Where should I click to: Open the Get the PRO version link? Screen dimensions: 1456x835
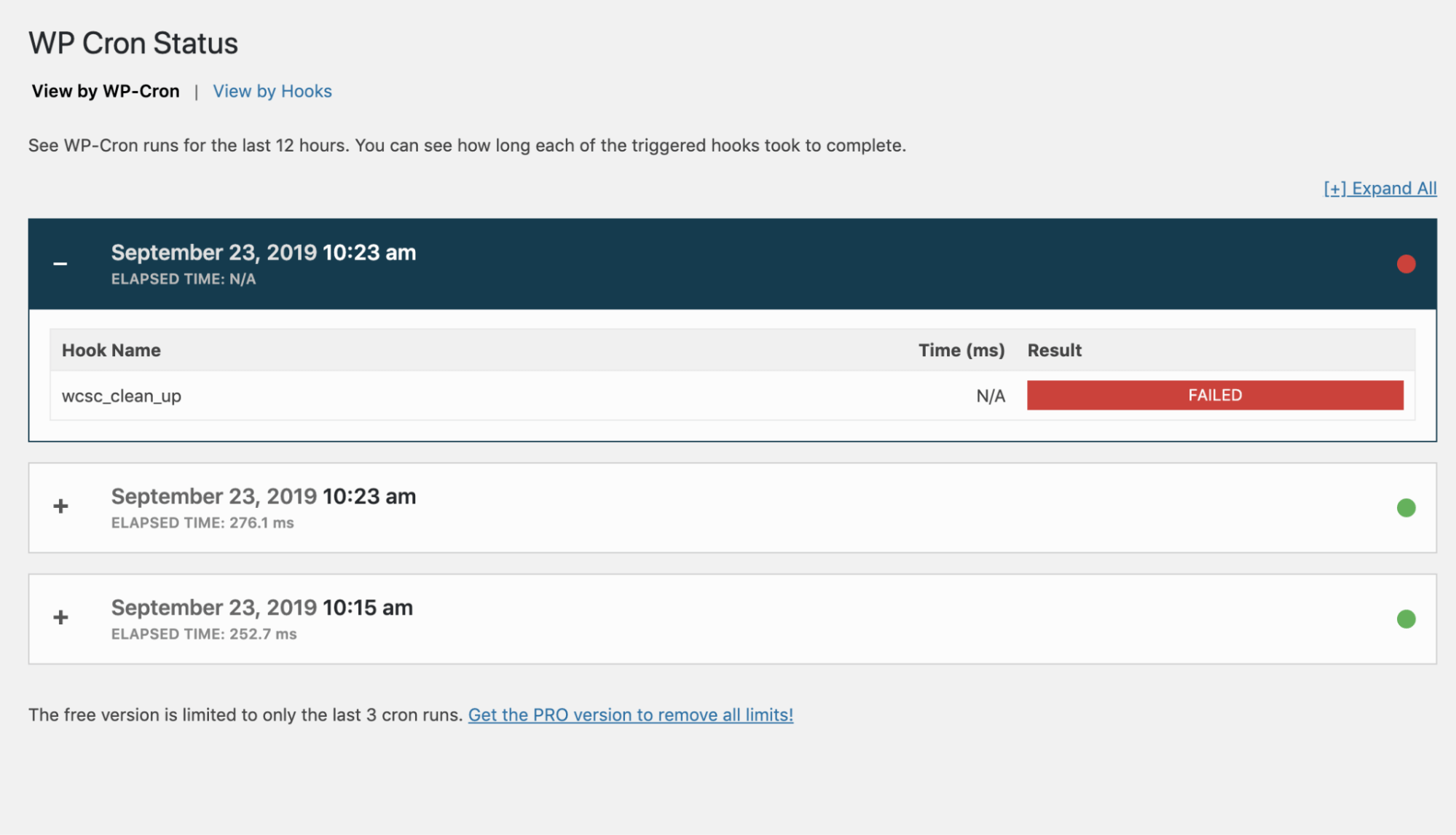point(631,715)
